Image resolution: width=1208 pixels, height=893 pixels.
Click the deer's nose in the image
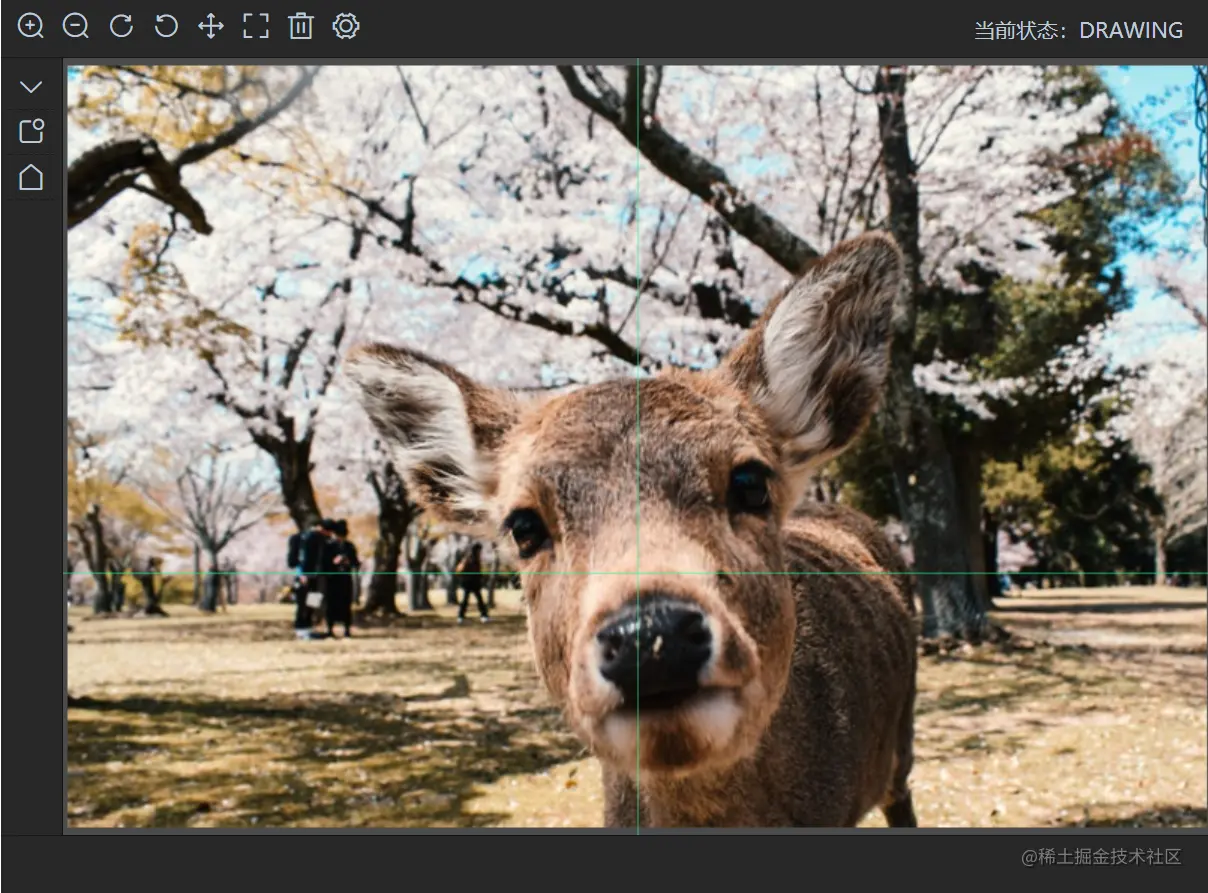coord(655,648)
